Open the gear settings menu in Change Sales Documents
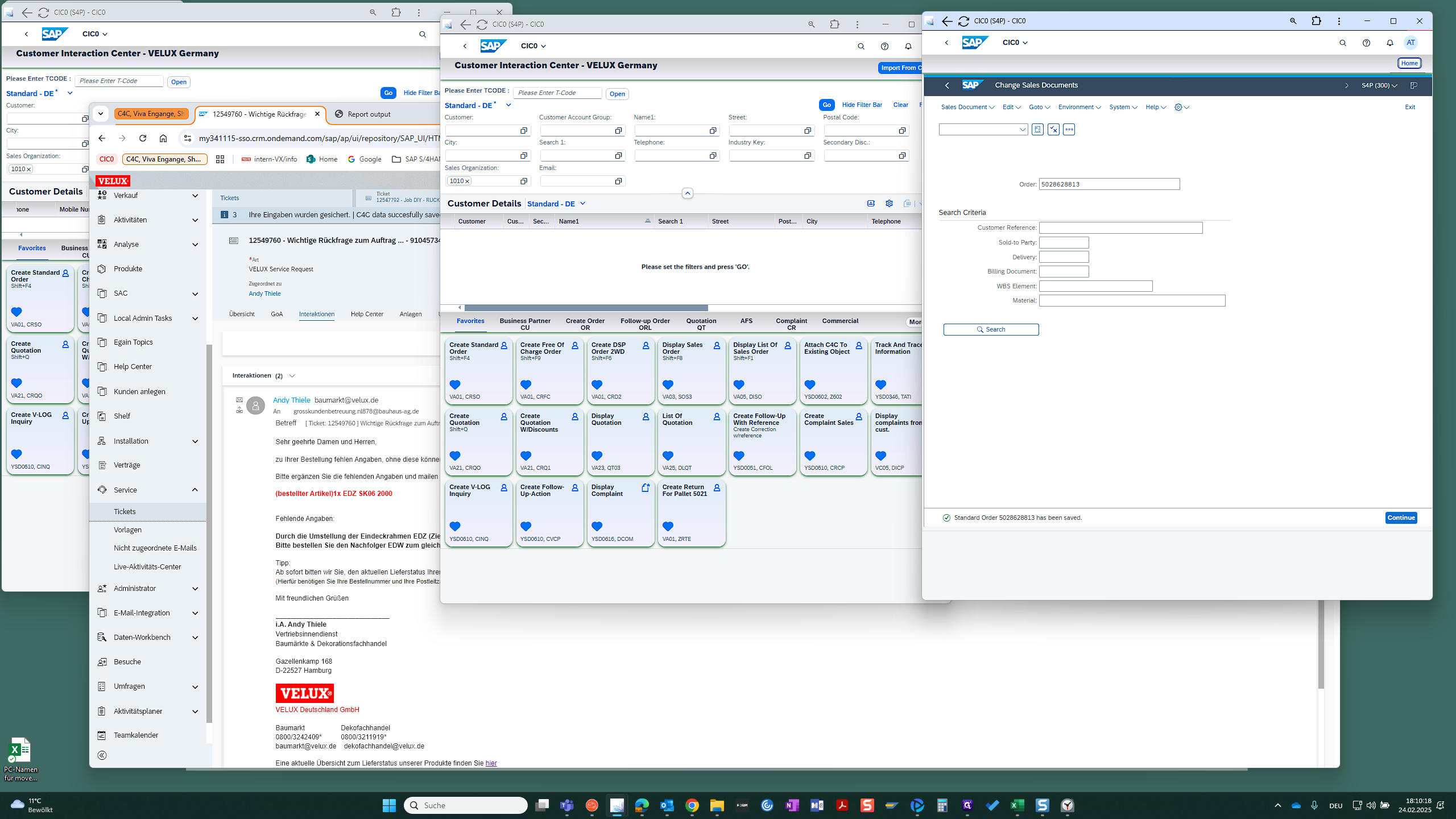The image size is (1456, 819). [x=1182, y=107]
